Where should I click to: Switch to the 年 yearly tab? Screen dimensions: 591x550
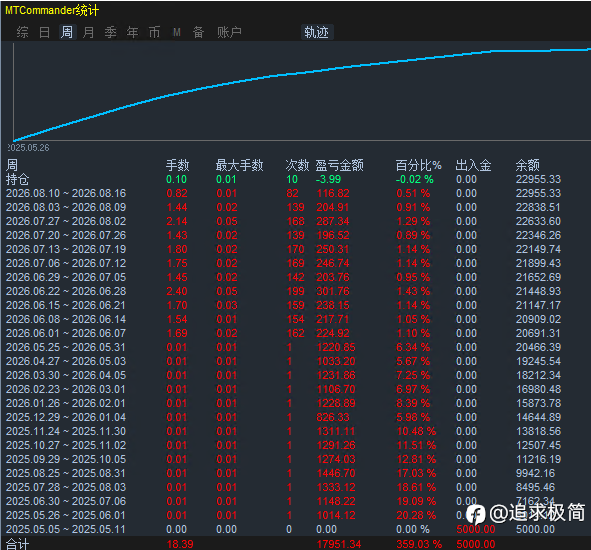132,32
